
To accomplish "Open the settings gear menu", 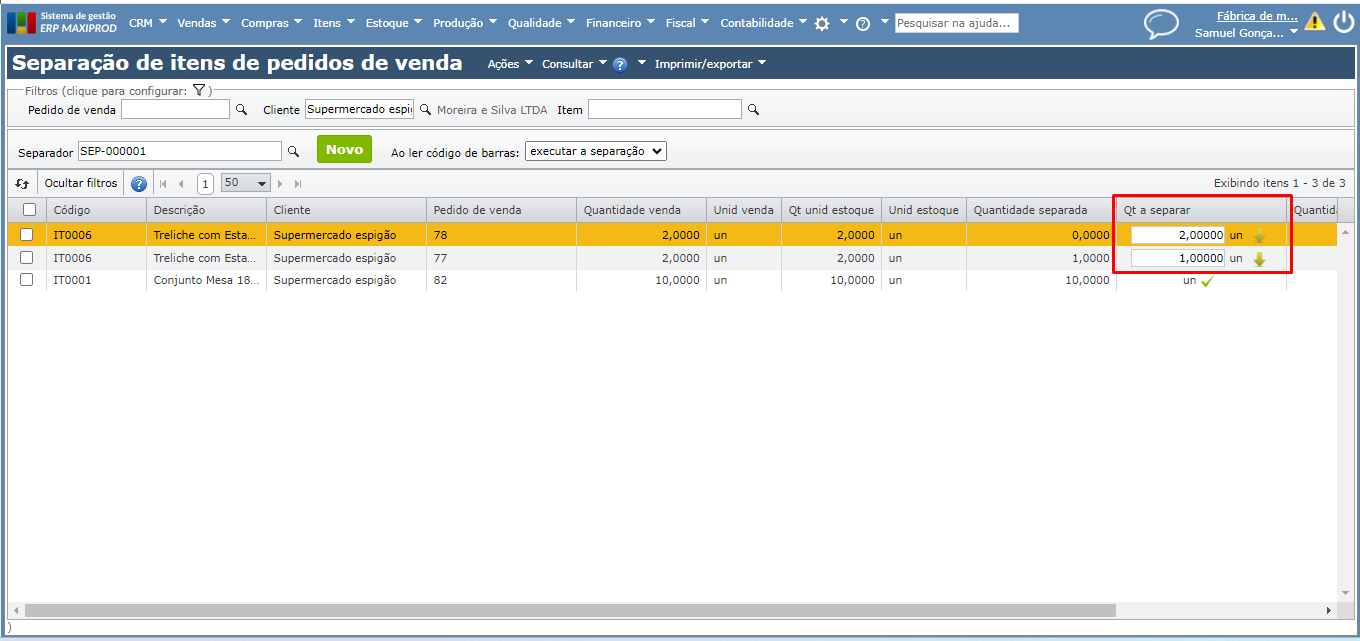I will click(822, 23).
